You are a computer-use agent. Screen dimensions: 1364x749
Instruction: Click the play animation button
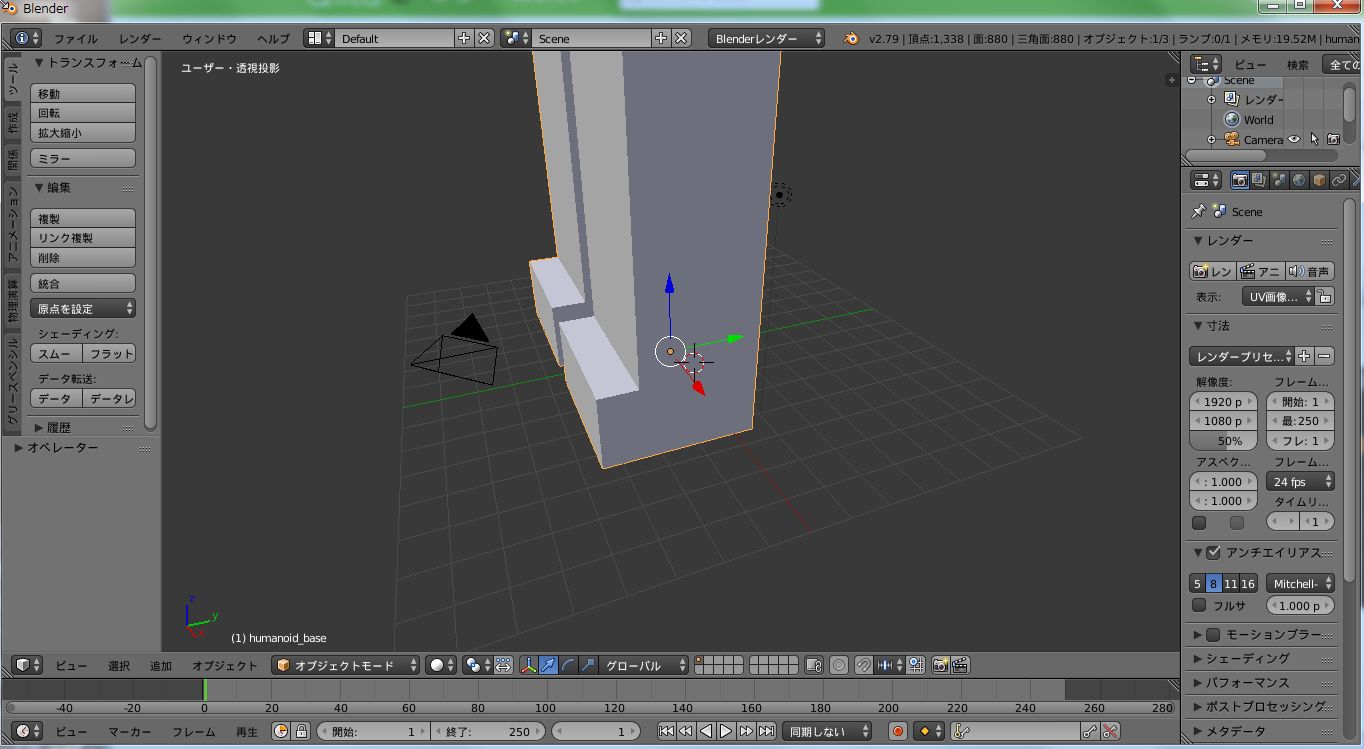[726, 731]
